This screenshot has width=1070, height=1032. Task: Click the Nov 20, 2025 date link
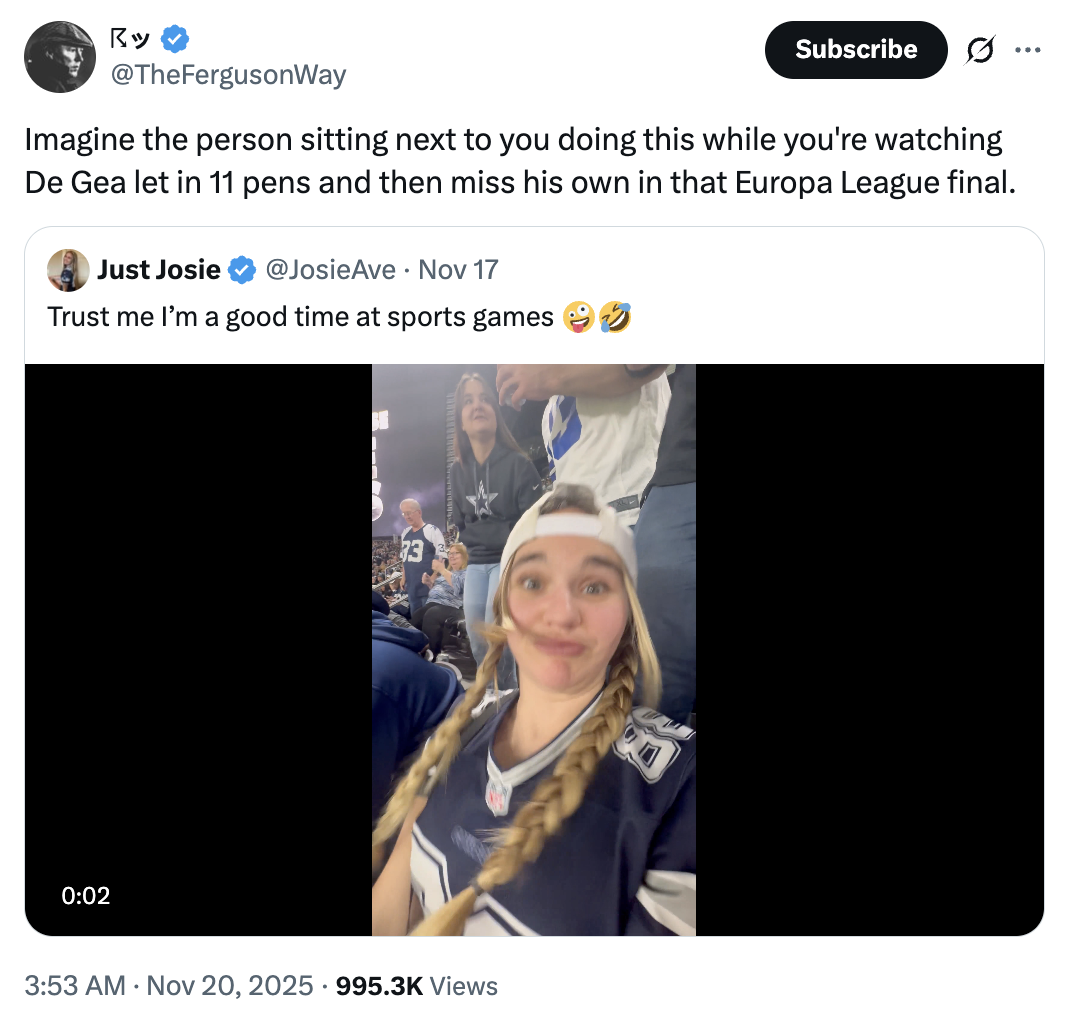228,985
